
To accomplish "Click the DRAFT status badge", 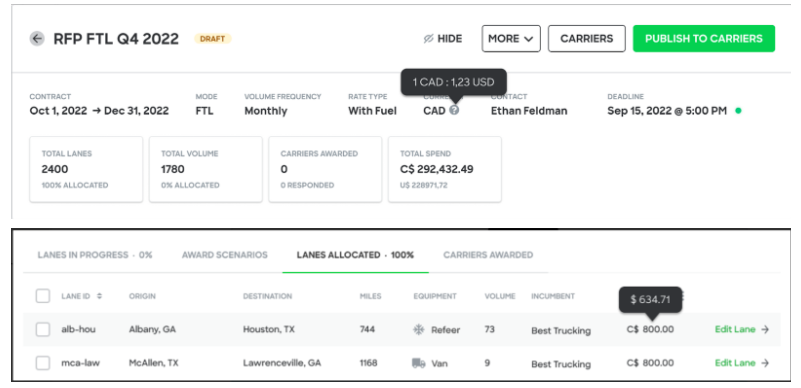I will pos(213,39).
